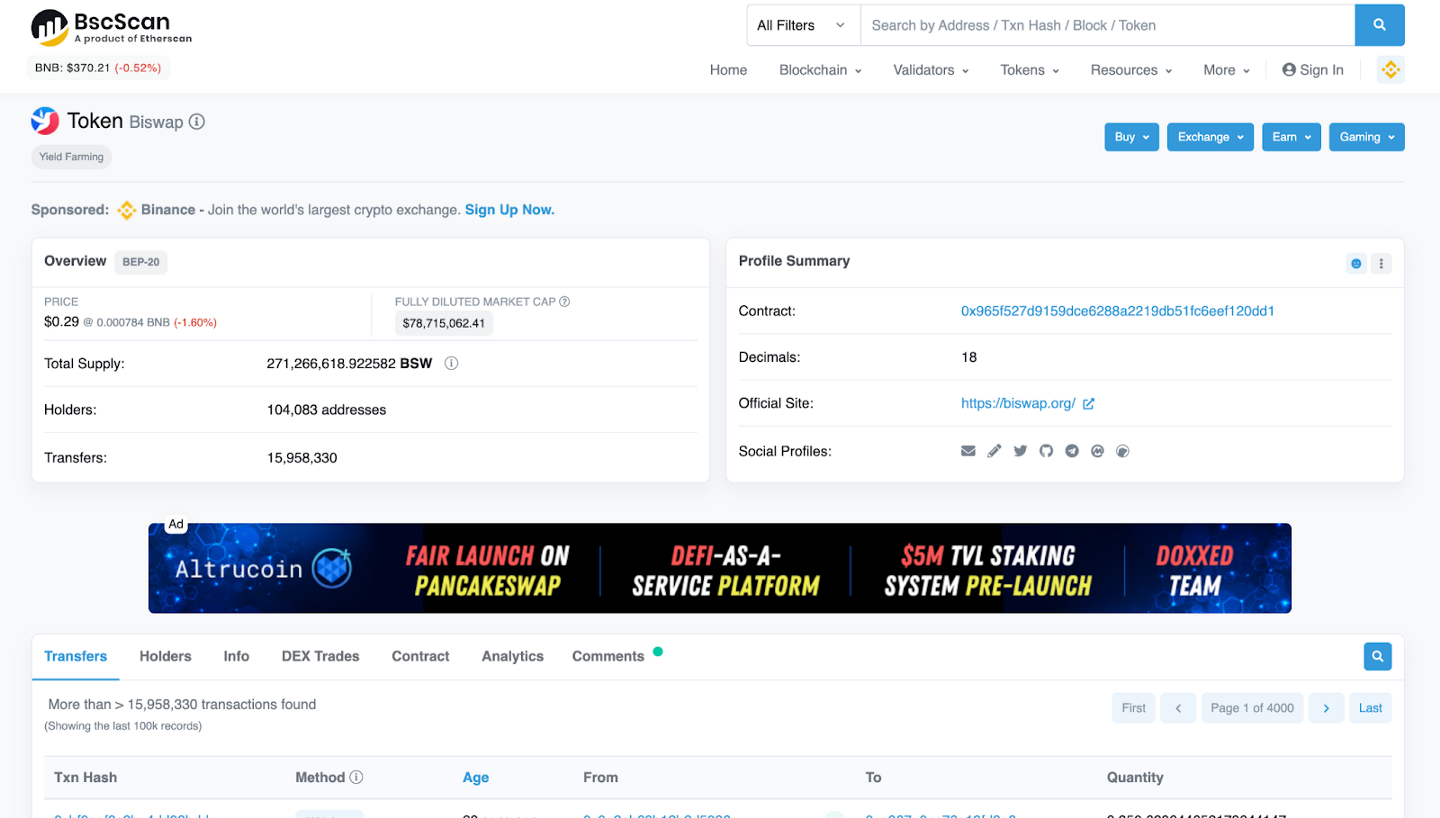This screenshot has height=818, width=1440.
Task: Open the Earn dropdown button
Action: click(x=1291, y=137)
